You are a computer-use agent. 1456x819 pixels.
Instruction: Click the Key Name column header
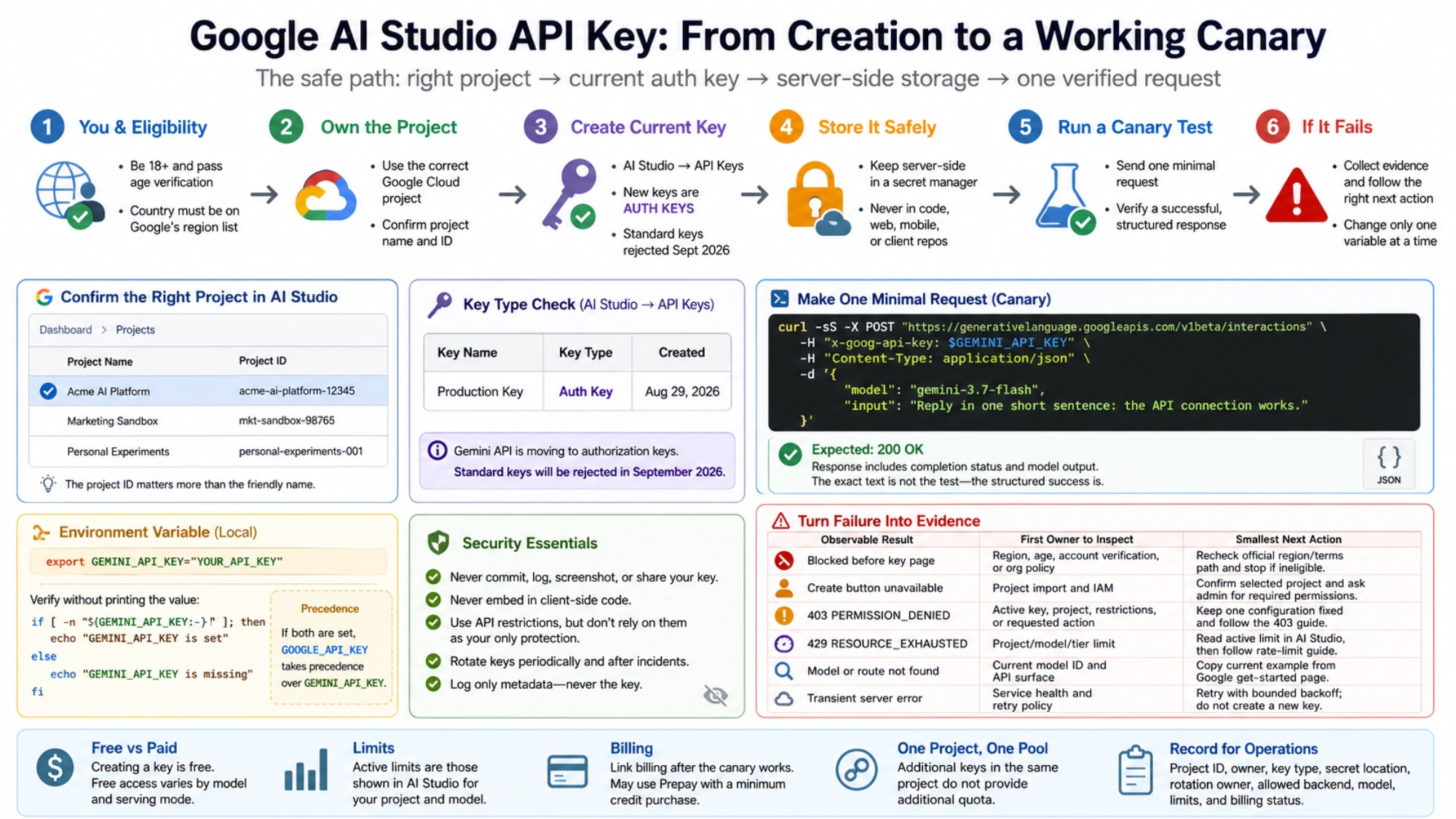(x=467, y=352)
